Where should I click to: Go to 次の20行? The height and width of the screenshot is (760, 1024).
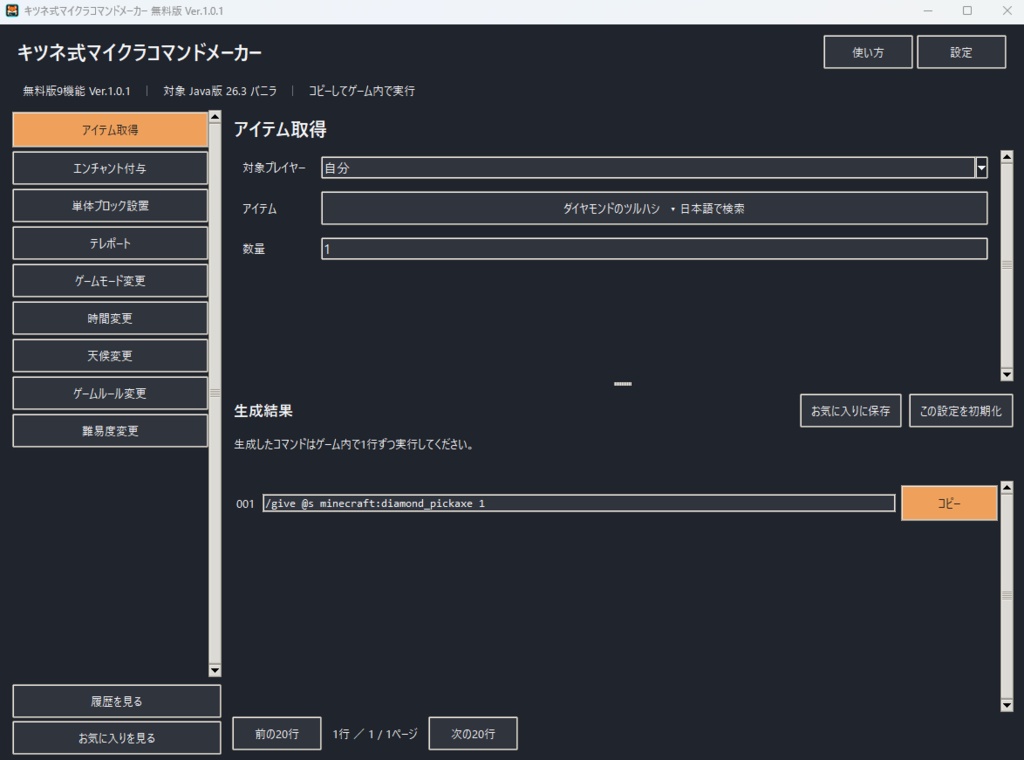[473, 734]
